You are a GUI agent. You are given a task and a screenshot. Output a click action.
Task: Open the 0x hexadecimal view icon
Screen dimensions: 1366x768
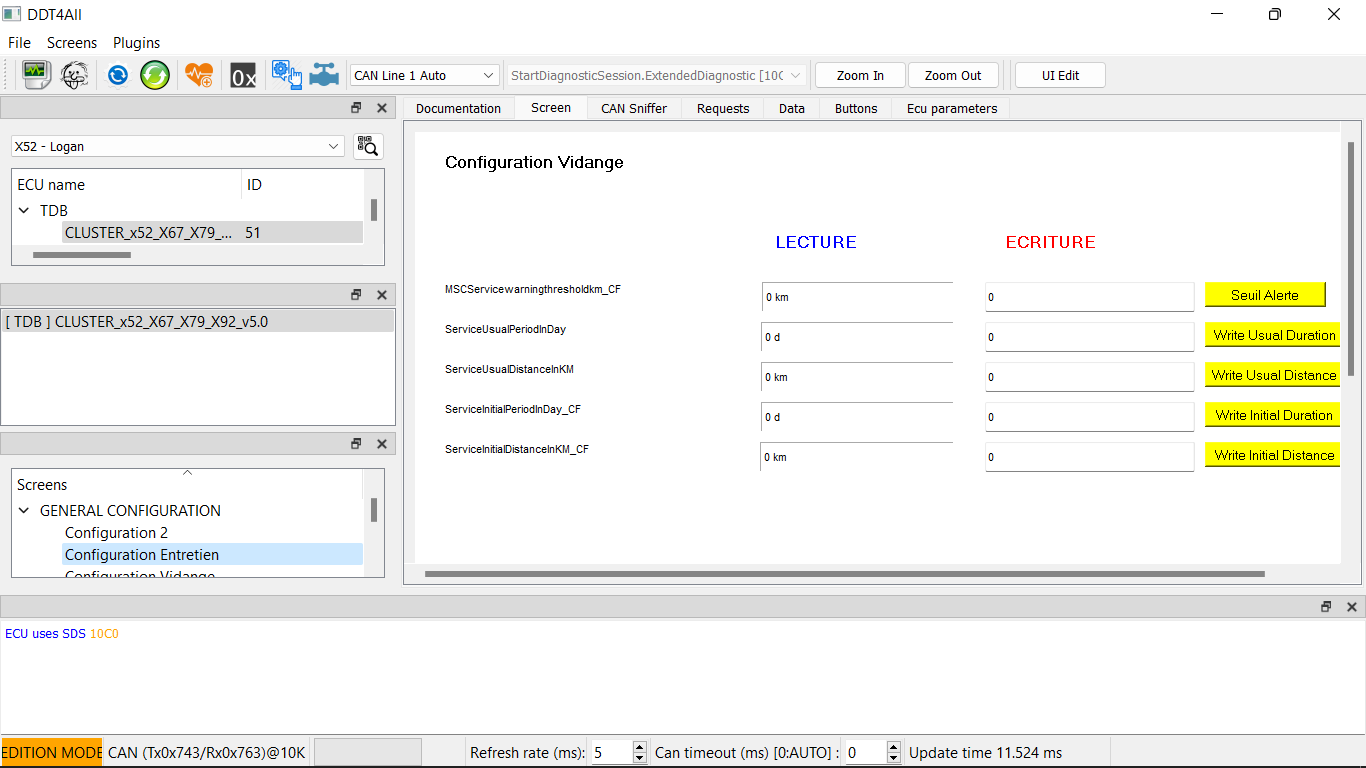(x=242, y=74)
